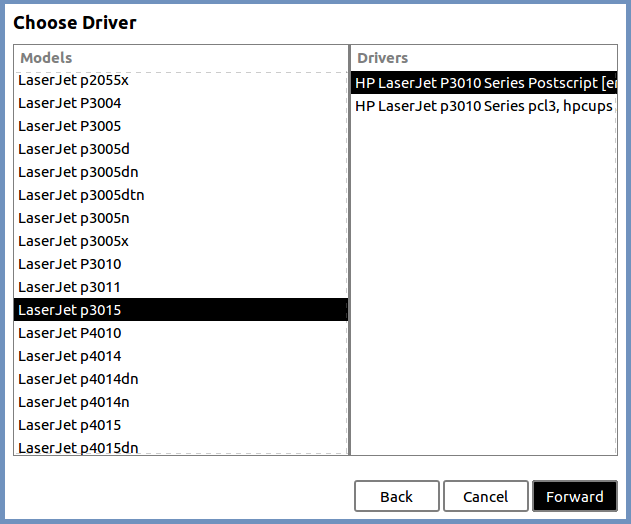
Task: Select LaserJet p4015 model
Action: click(181, 424)
